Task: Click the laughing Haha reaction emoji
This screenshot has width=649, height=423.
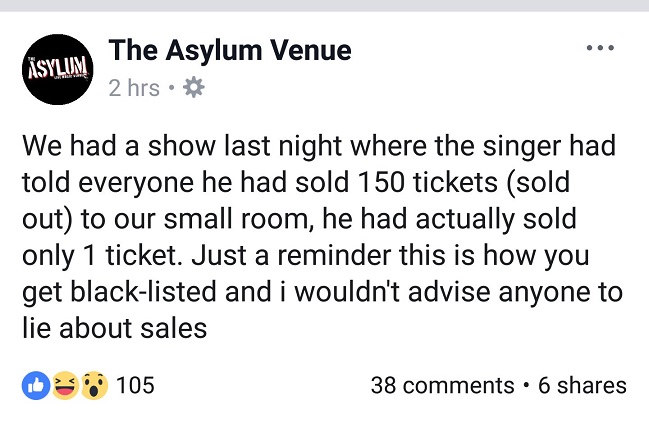Action: 64,384
